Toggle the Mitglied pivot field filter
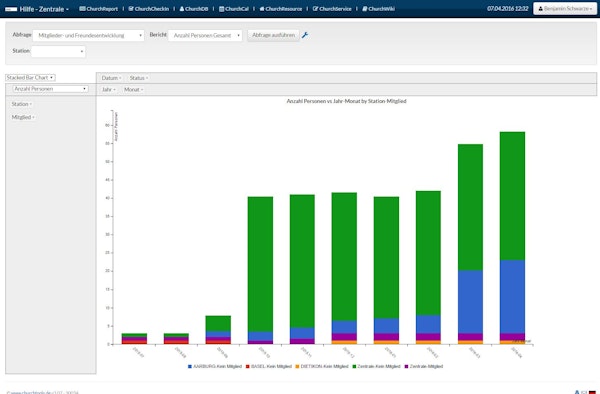Viewport: 600px width, 394px height. pos(23,117)
